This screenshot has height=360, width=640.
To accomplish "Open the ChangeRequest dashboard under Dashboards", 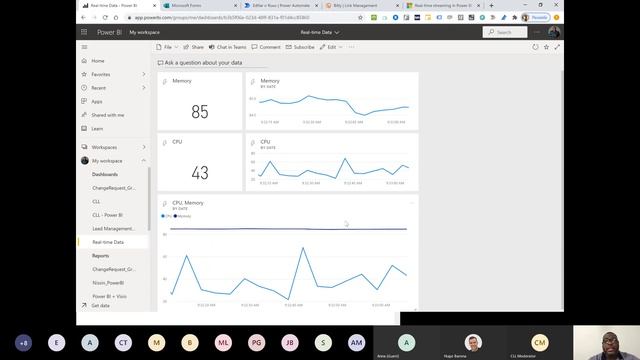I will point(114,188).
